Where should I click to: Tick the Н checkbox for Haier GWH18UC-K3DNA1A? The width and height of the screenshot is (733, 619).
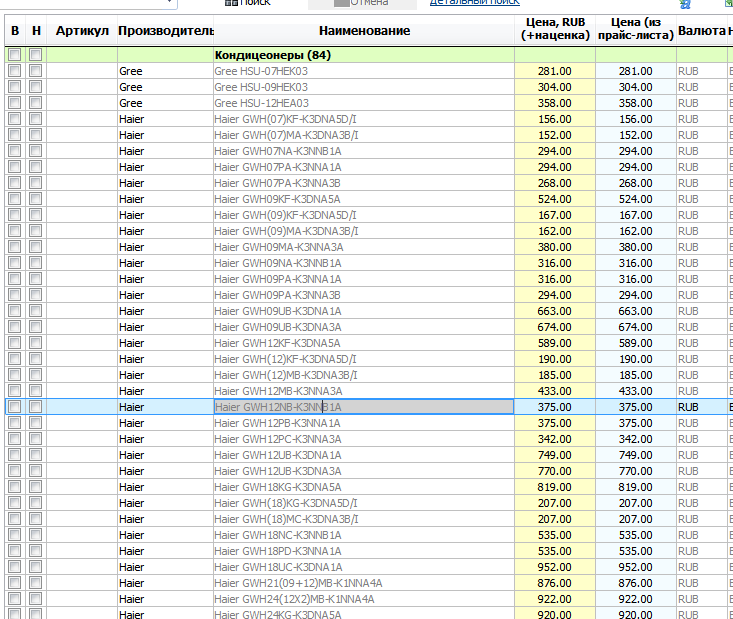pos(35,567)
